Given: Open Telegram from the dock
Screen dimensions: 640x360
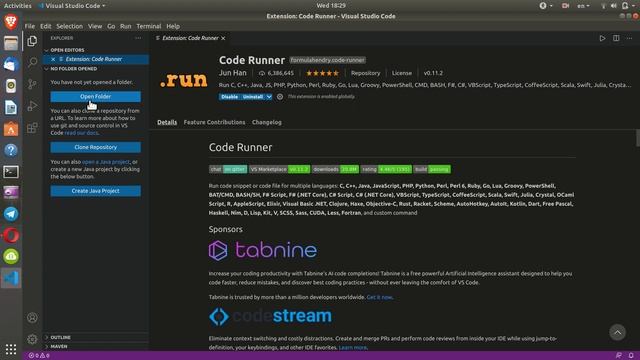Looking at the screenshot, I should (11, 214).
